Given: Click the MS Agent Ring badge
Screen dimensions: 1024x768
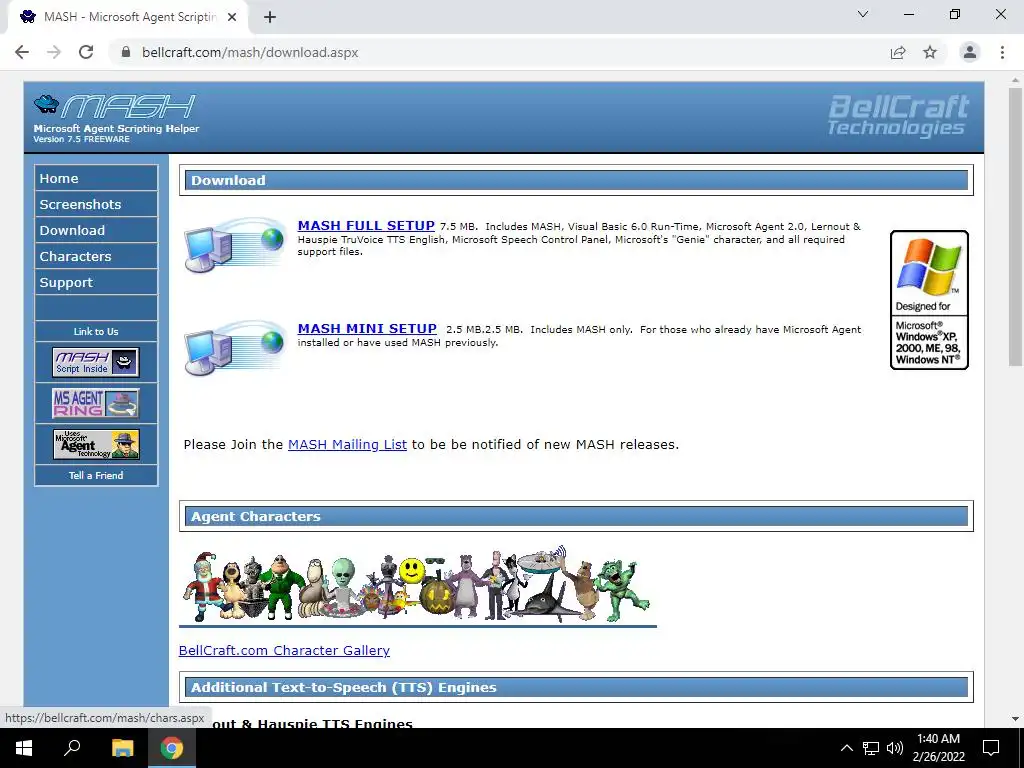Looking at the screenshot, I should [x=96, y=403].
